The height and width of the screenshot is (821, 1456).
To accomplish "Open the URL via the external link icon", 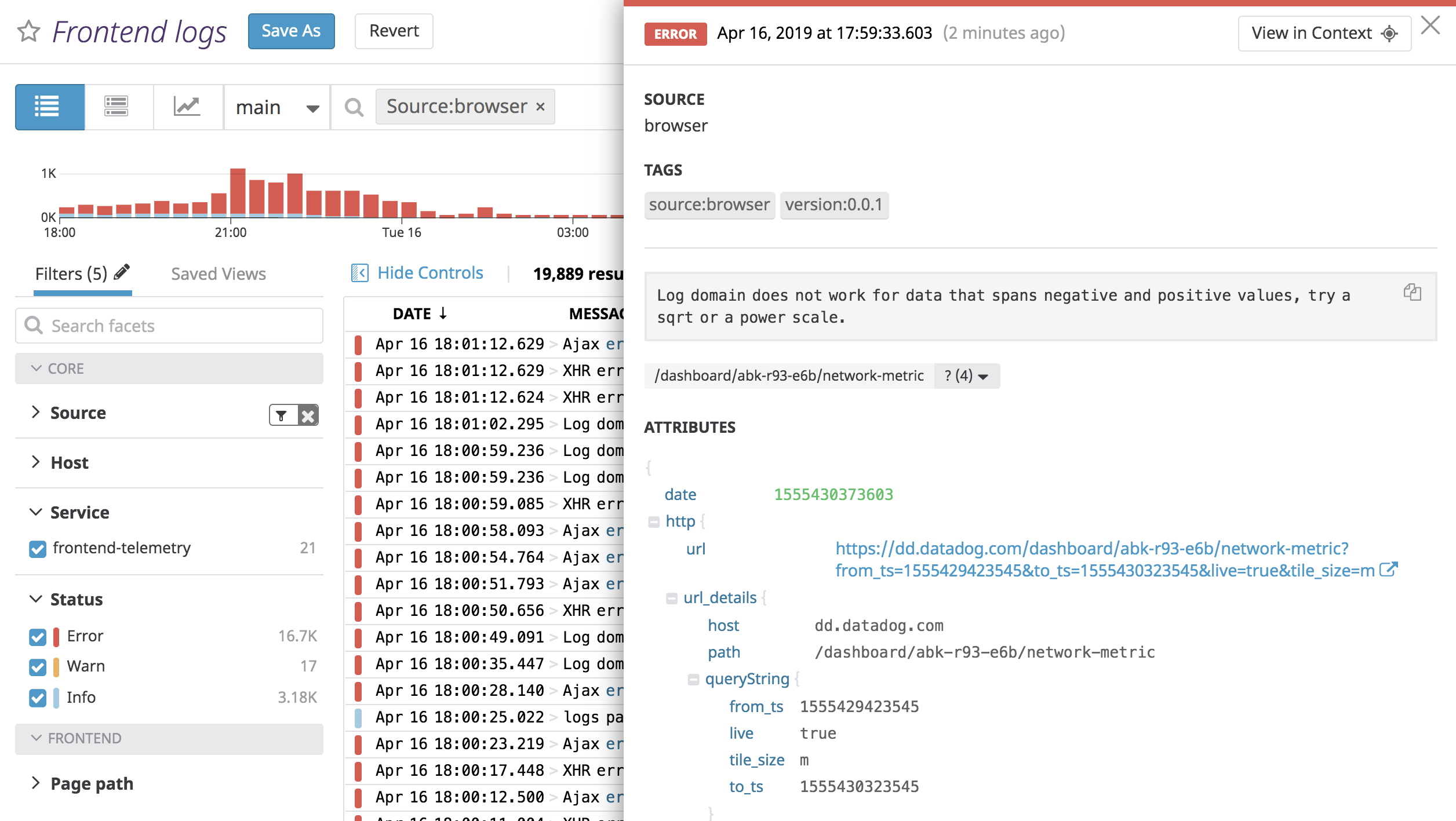I will coord(1389,570).
